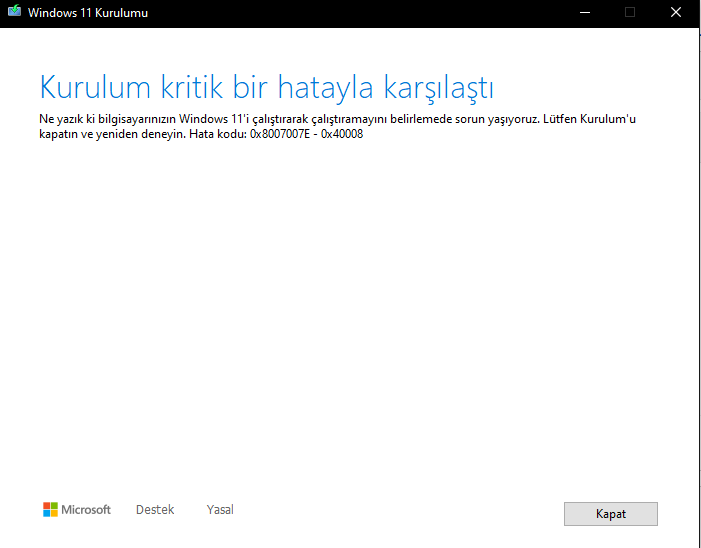Click the heading 'Kurulum kritik bir hatayla karşılaştı'
Viewport: 701px width, 548px height.
point(267,87)
